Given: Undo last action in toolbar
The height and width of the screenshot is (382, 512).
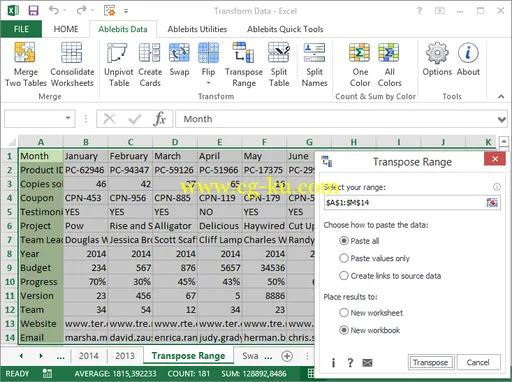Looking at the screenshot, I should (x=54, y=11).
